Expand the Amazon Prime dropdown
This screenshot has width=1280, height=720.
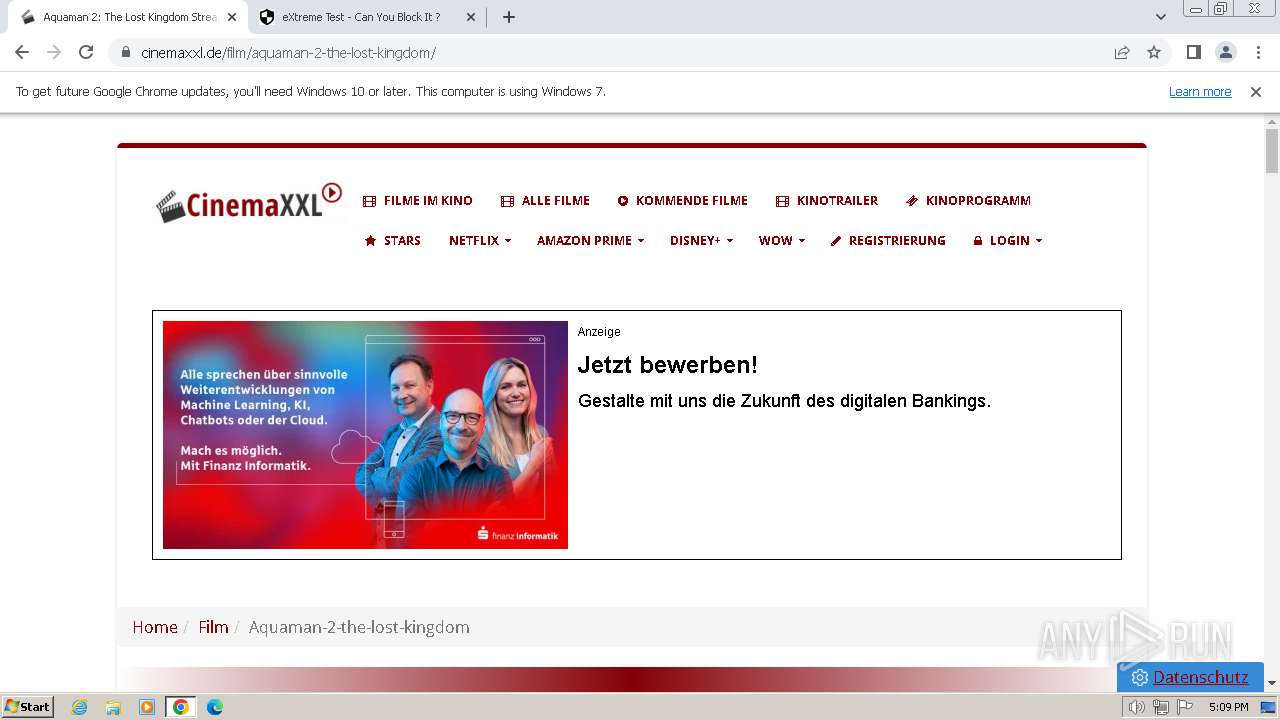(x=590, y=240)
